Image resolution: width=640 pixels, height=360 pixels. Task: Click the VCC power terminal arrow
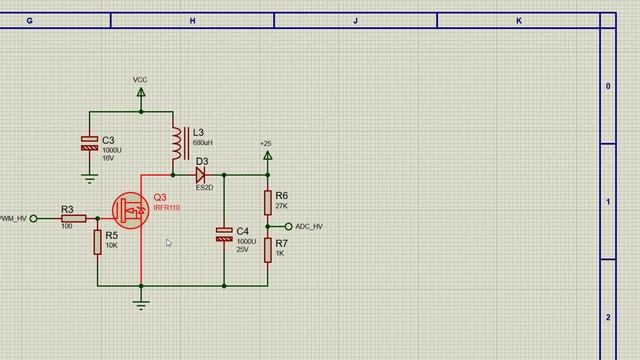[x=141, y=93]
